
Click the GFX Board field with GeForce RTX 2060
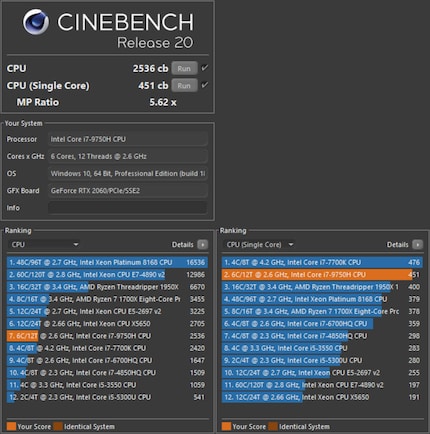pyautogui.click(x=127, y=191)
